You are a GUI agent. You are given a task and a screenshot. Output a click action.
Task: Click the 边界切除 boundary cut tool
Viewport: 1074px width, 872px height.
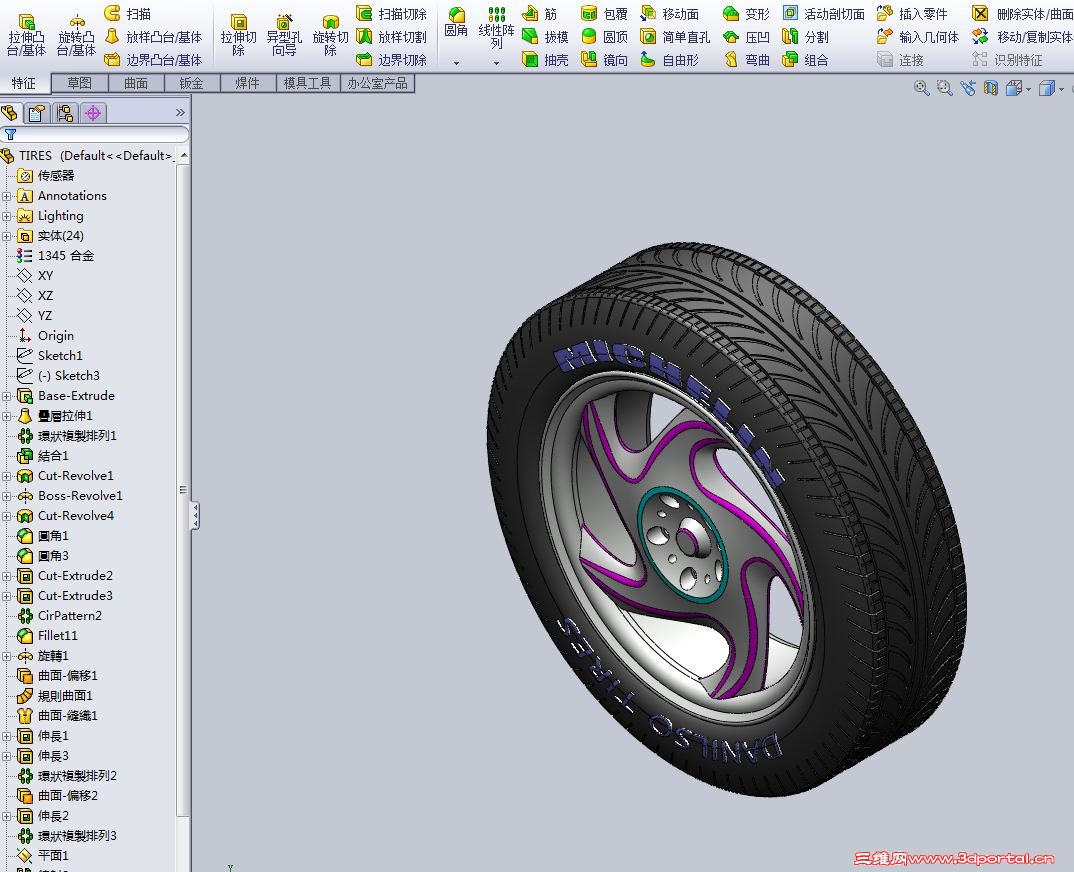tap(392, 60)
